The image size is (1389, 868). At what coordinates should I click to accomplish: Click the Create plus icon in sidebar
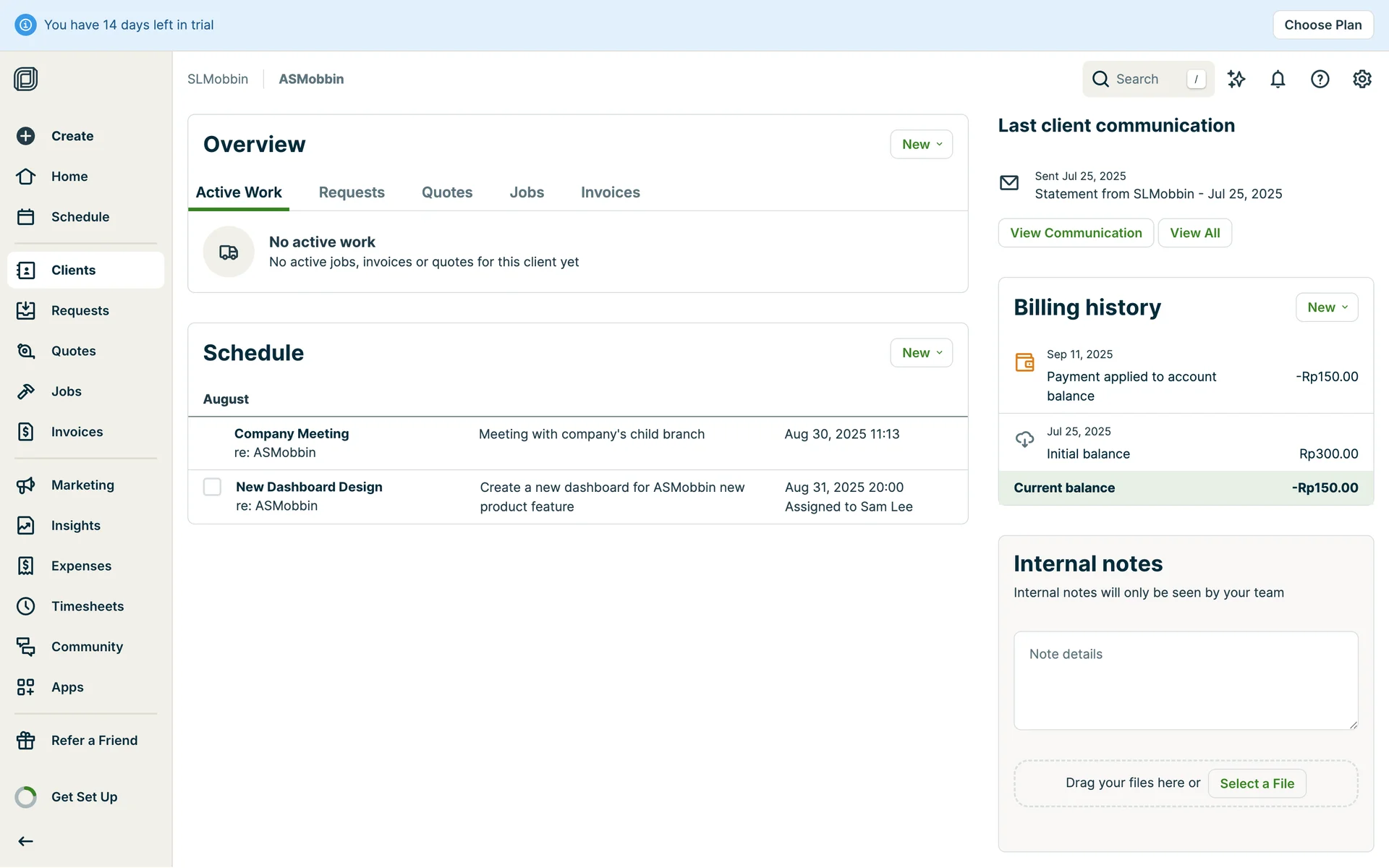26,136
